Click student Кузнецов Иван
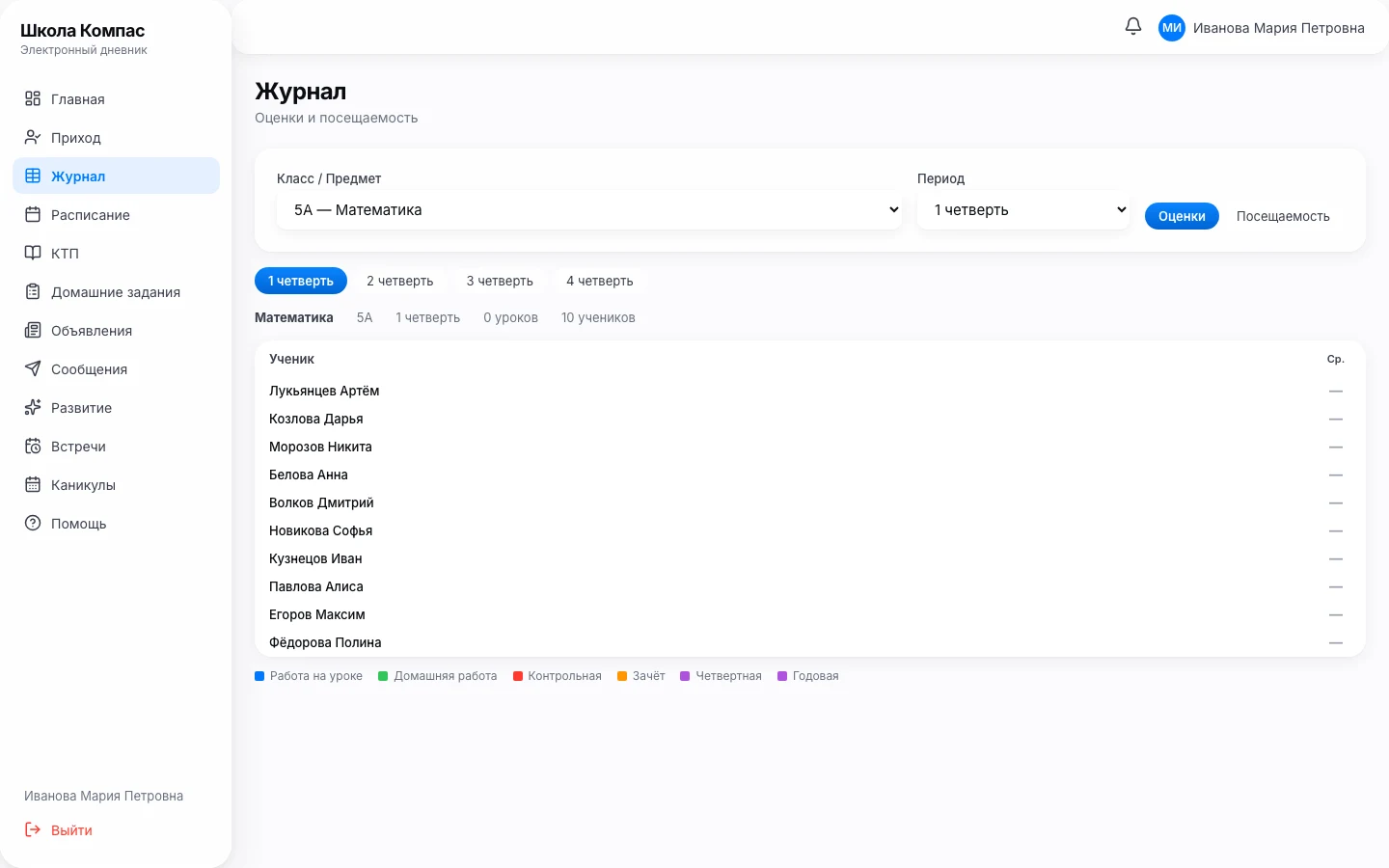The height and width of the screenshot is (868, 1389). (x=315, y=558)
